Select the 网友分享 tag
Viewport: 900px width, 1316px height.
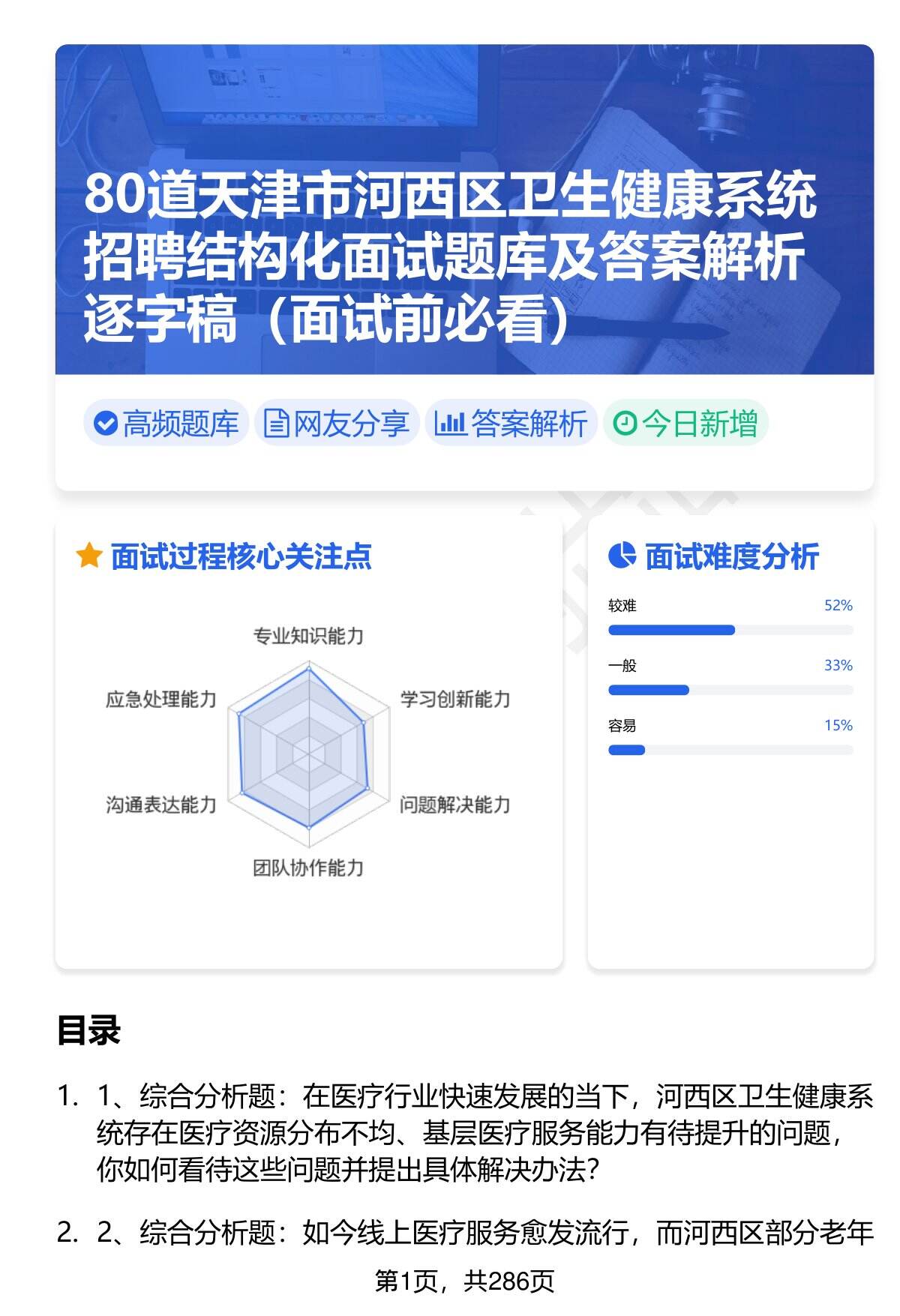337,424
